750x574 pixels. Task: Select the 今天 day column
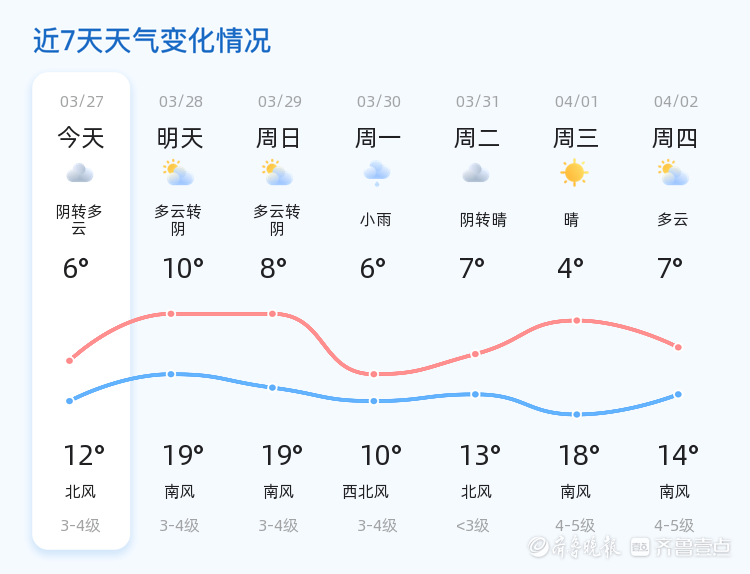coord(81,310)
